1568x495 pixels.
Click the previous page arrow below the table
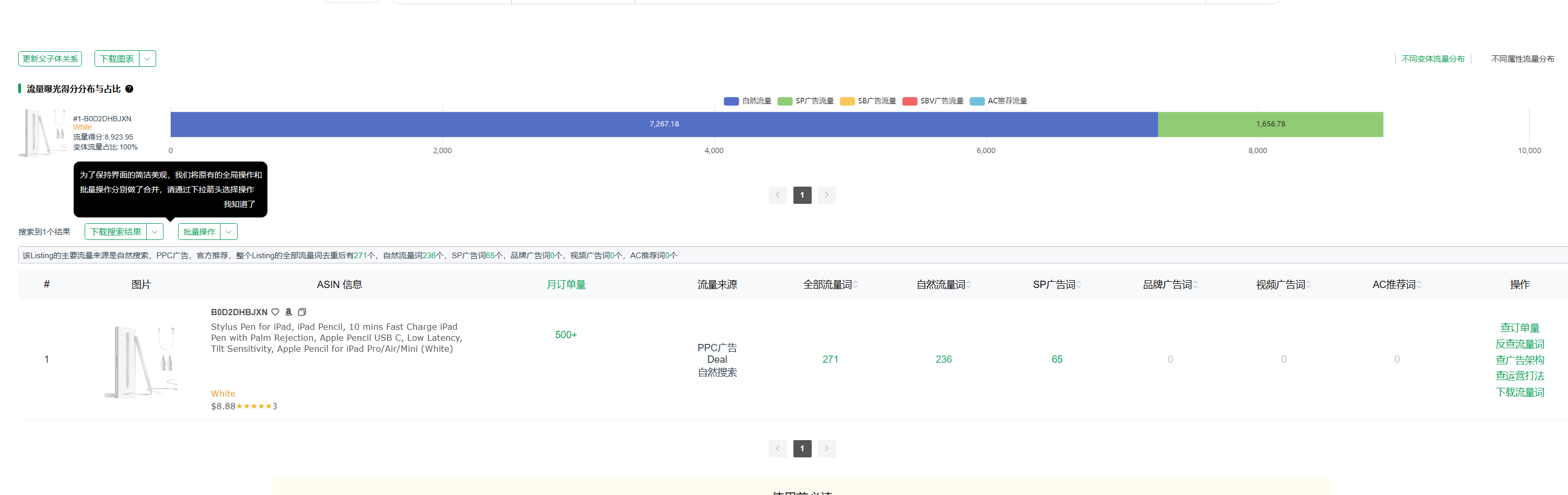coord(777,448)
